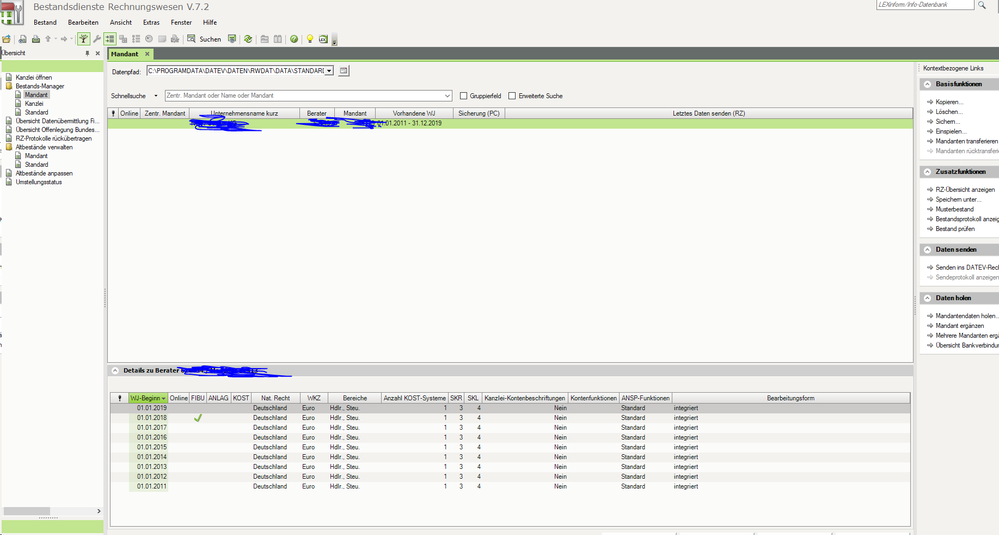The image size is (999, 535).
Task: Click the print preview toolbar icon
Action: click(22, 39)
